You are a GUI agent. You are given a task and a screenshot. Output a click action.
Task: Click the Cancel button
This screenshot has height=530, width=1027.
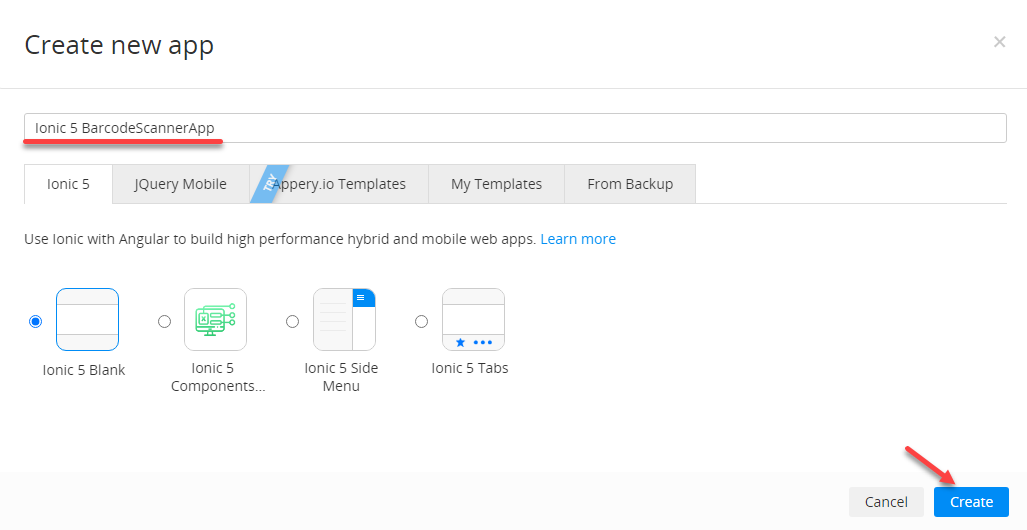tap(886, 502)
